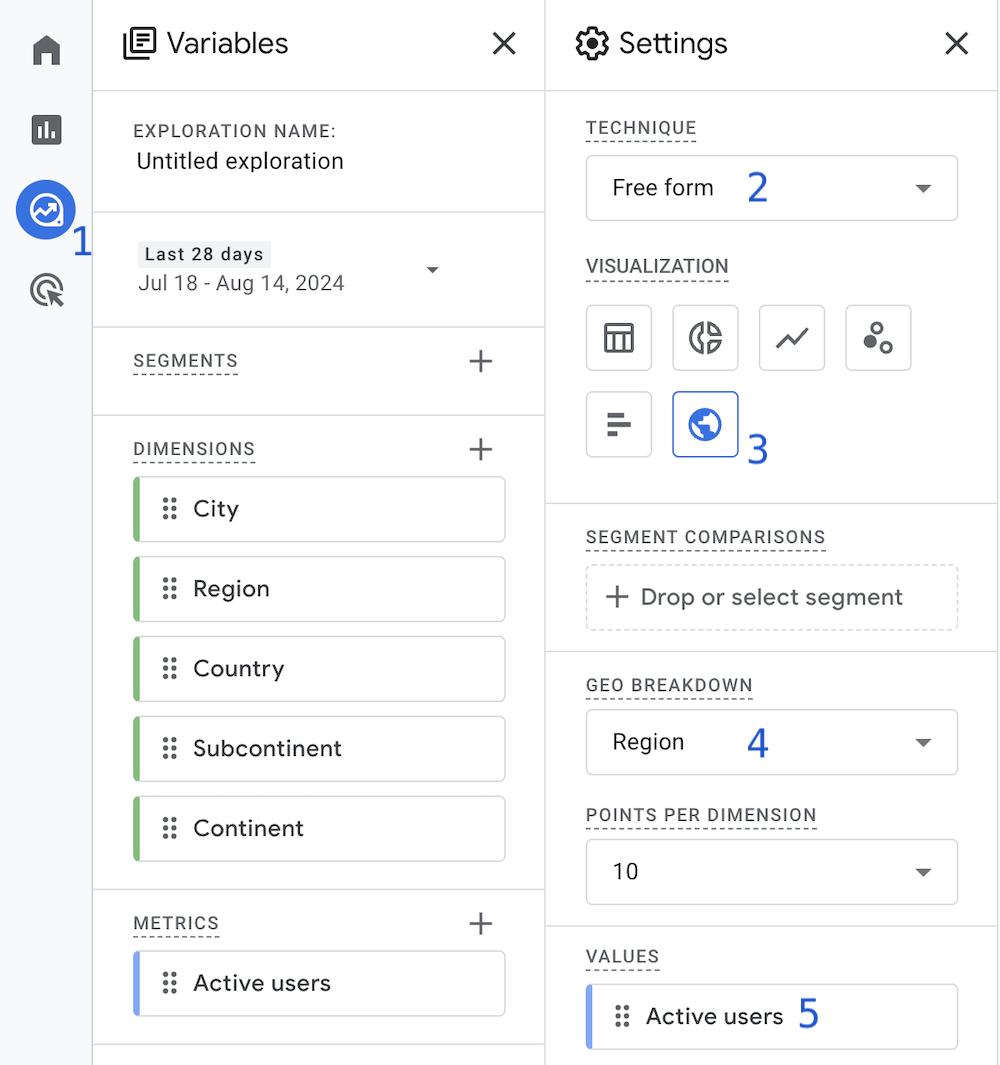Select the Table visualization
The width and height of the screenshot is (1000, 1065).
[x=619, y=338]
